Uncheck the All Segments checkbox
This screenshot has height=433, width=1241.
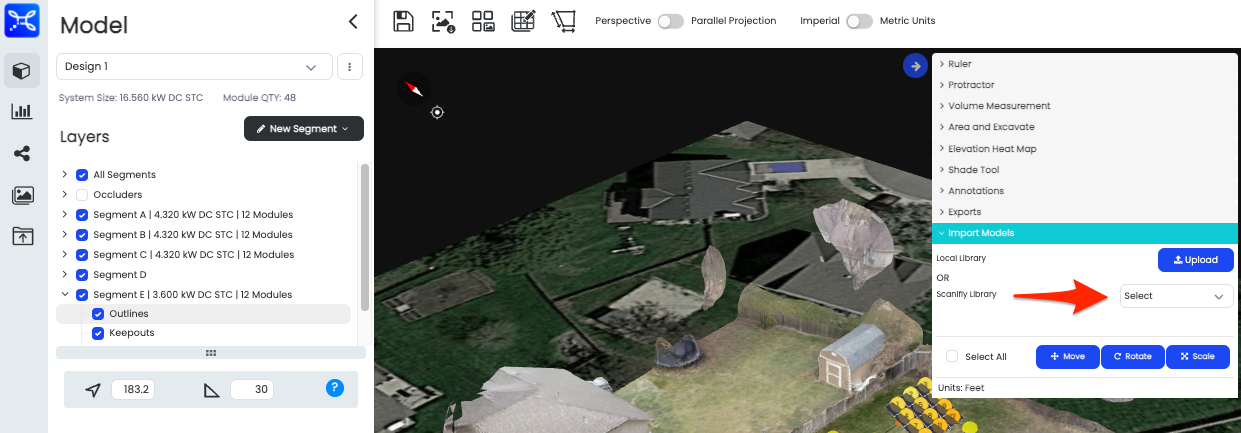pos(82,175)
